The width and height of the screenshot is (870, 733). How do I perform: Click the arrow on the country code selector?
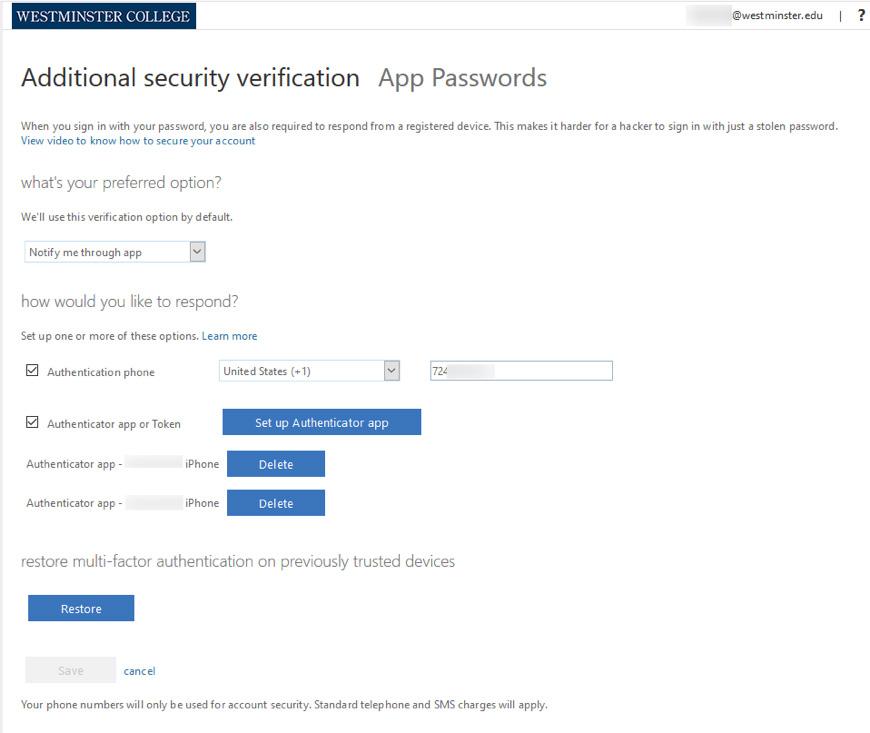tap(392, 371)
